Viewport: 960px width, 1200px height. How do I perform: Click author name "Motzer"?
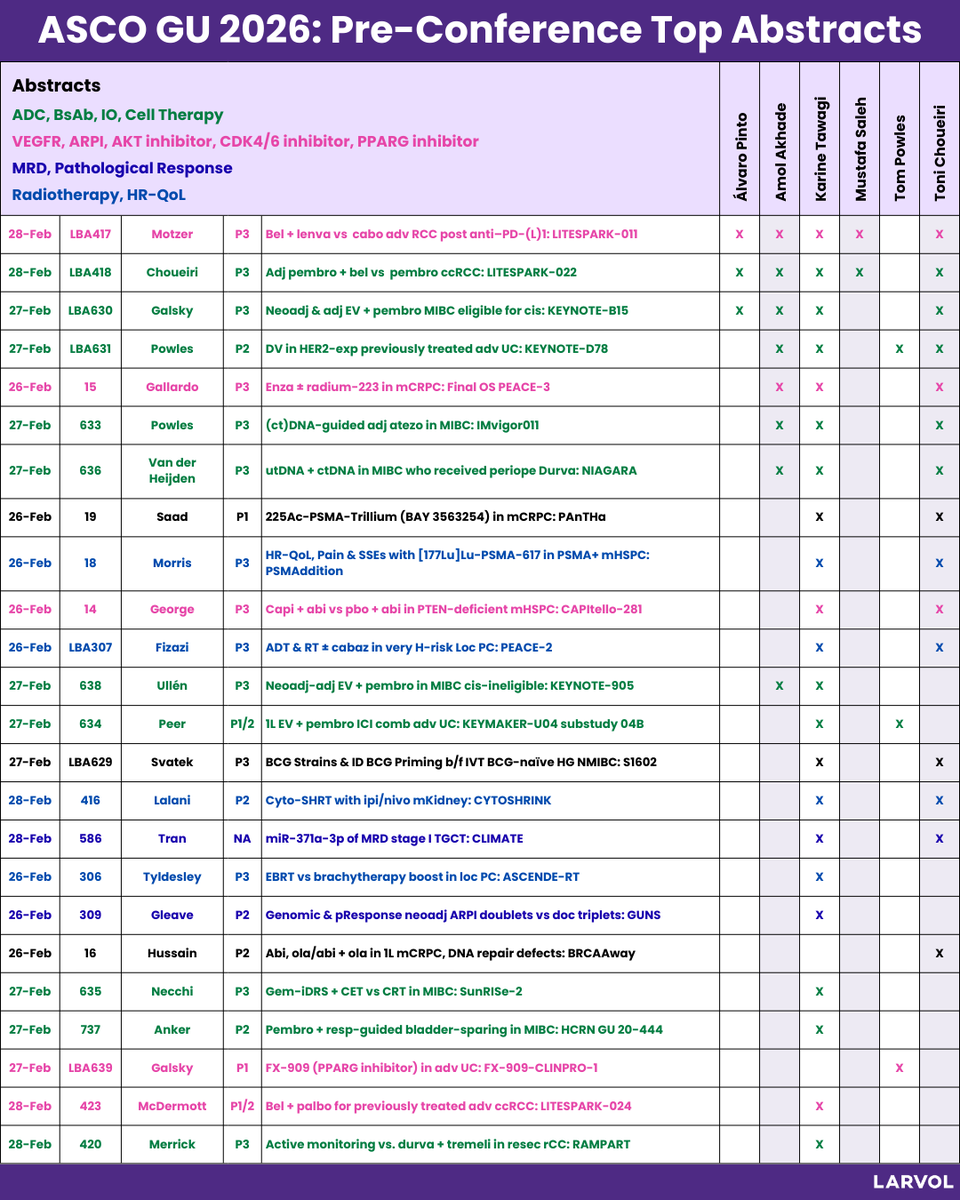tap(172, 234)
